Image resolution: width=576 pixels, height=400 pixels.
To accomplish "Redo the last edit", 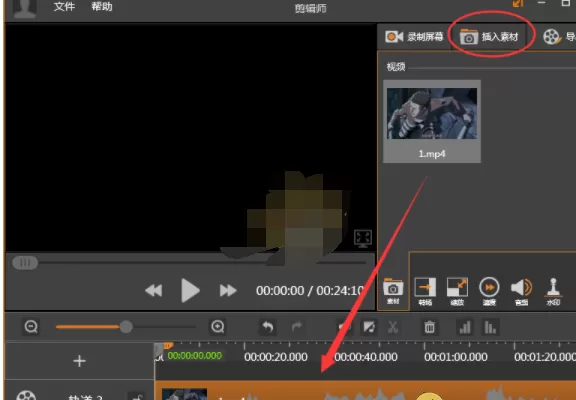I will click(x=297, y=327).
